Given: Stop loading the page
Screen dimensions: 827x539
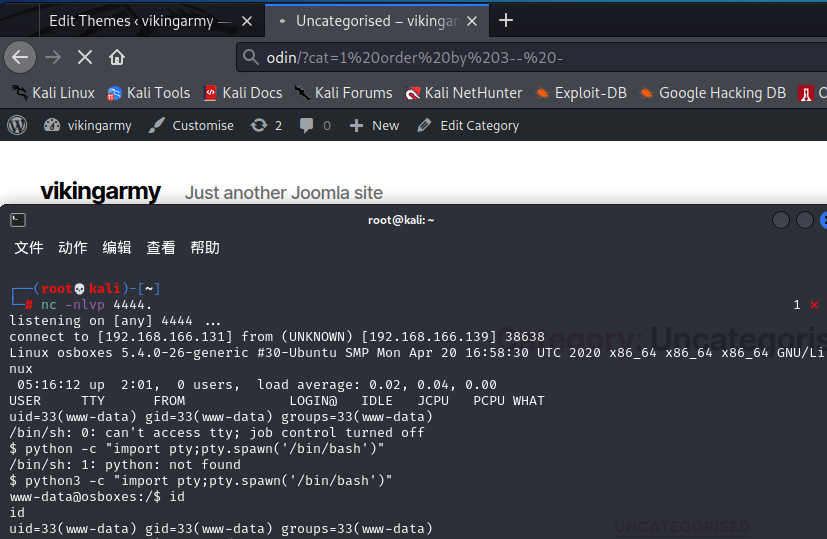Looking at the screenshot, I should [x=85, y=57].
